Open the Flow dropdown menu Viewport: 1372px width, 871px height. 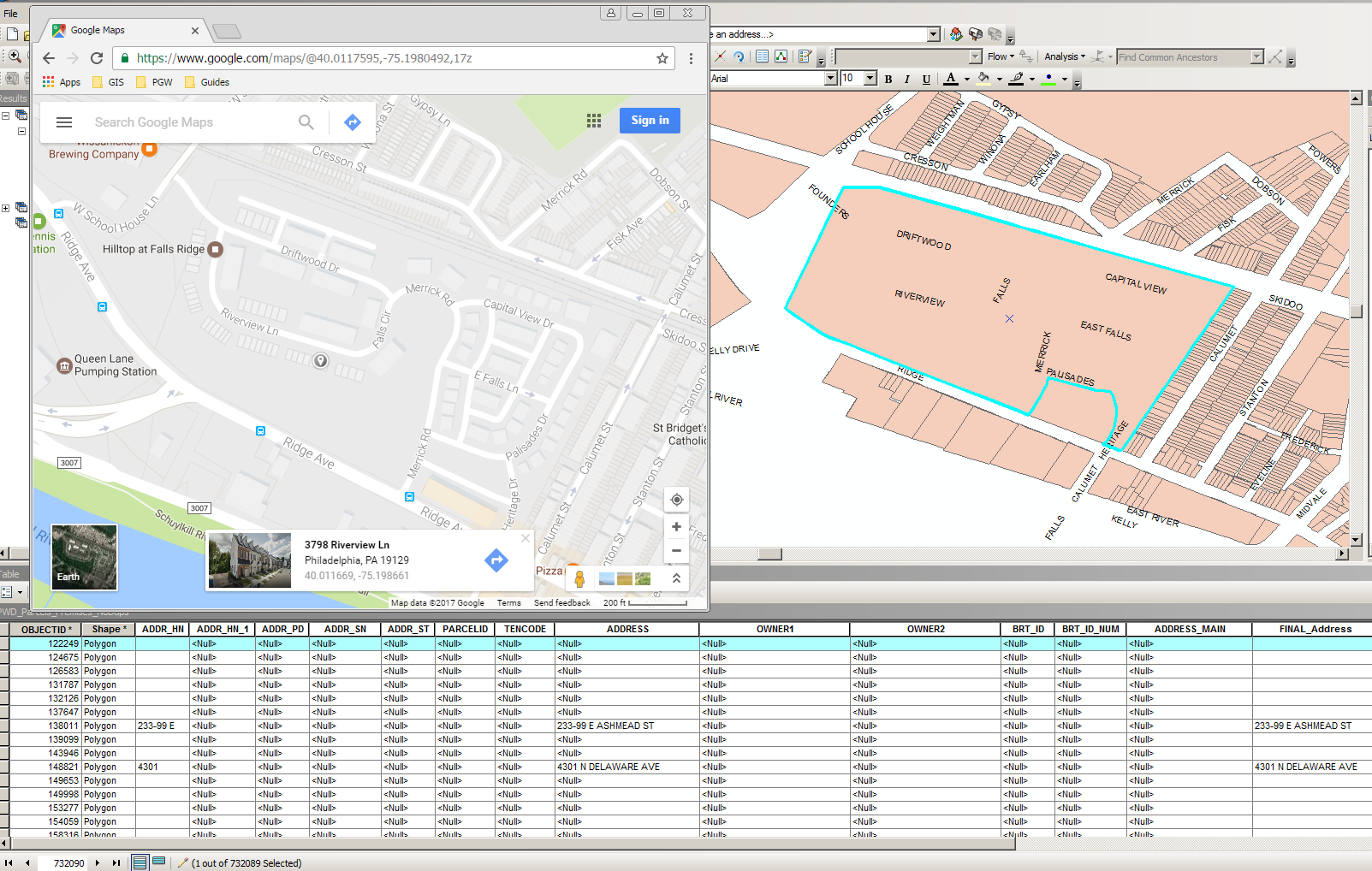click(1001, 56)
